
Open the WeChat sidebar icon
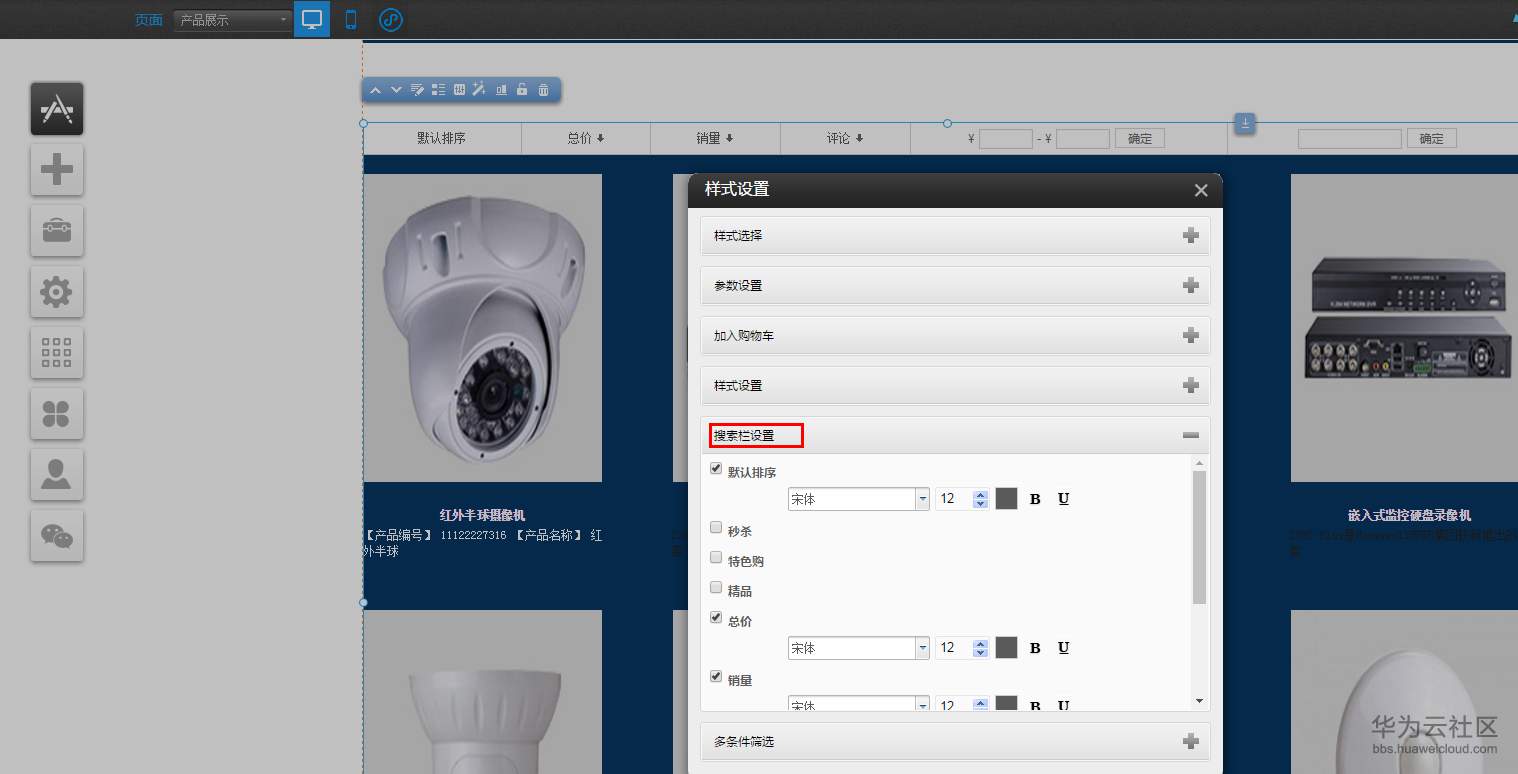tap(57, 536)
